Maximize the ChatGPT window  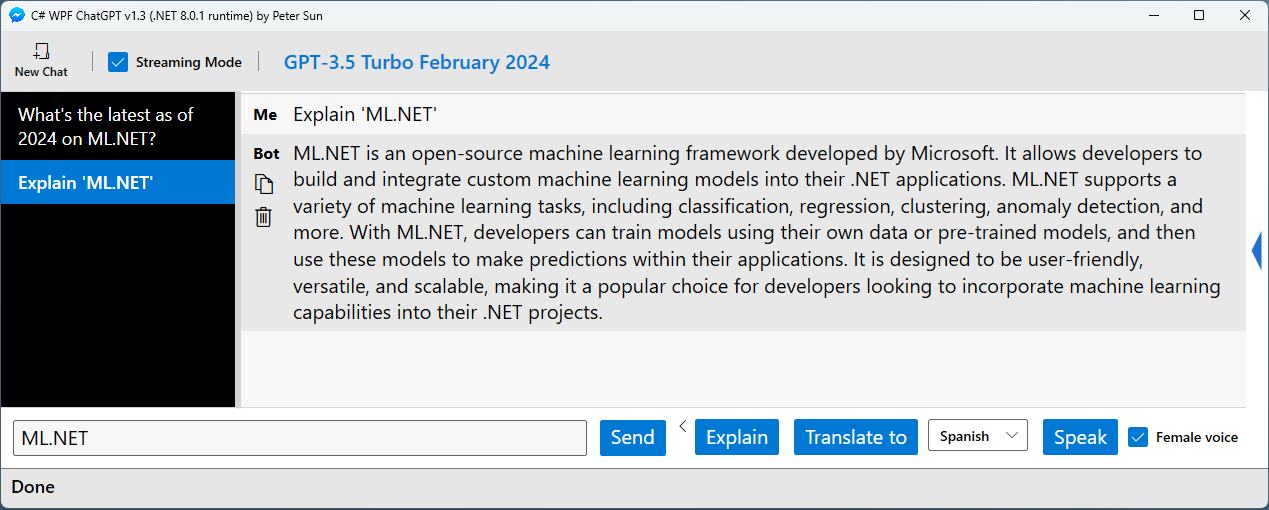tap(1199, 15)
